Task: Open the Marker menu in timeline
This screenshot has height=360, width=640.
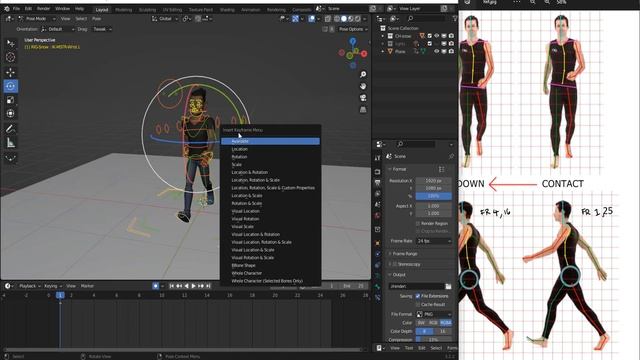Action: click(87, 286)
